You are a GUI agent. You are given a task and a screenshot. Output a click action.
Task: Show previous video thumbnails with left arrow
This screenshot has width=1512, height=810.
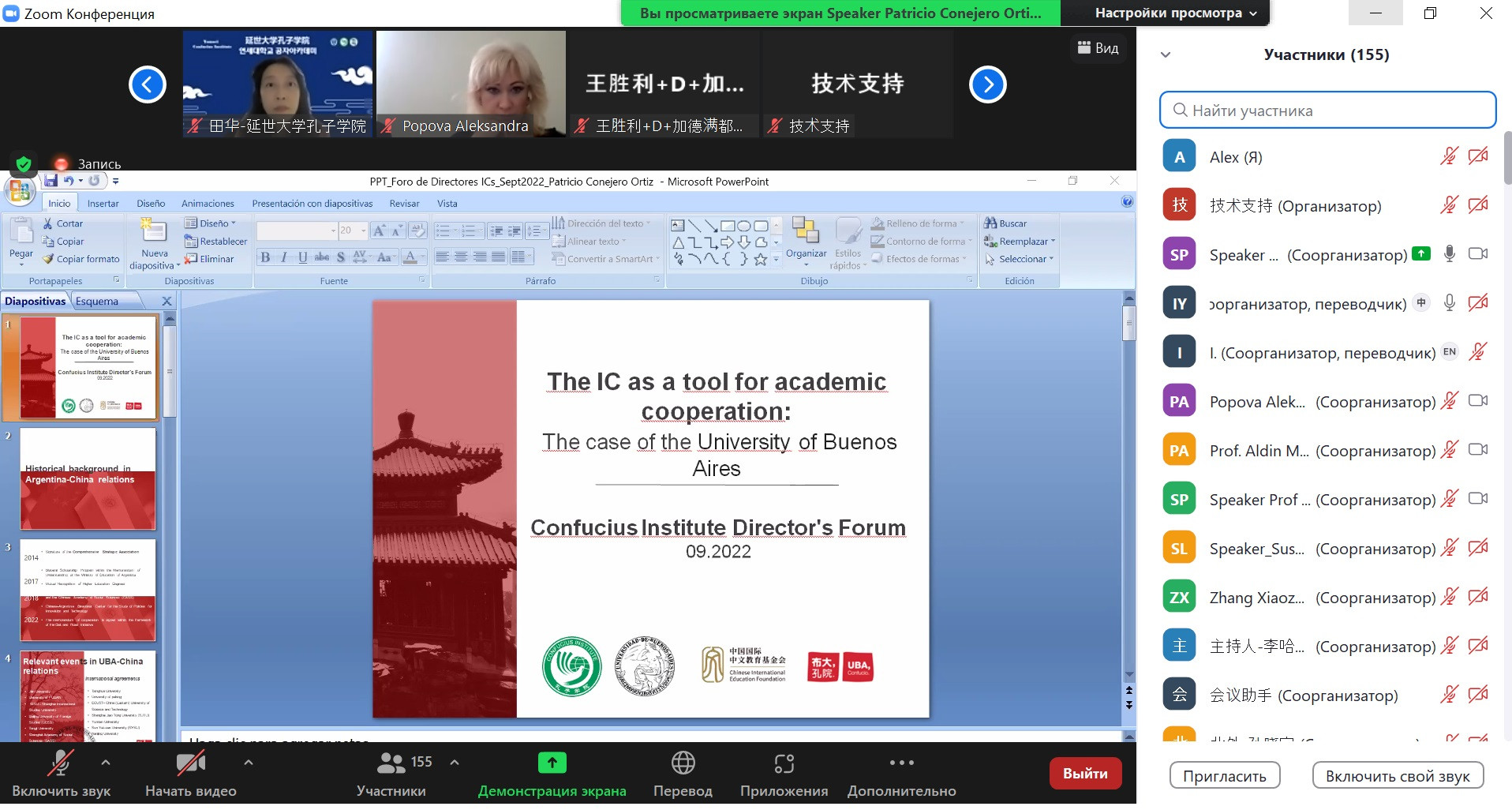[x=148, y=84]
